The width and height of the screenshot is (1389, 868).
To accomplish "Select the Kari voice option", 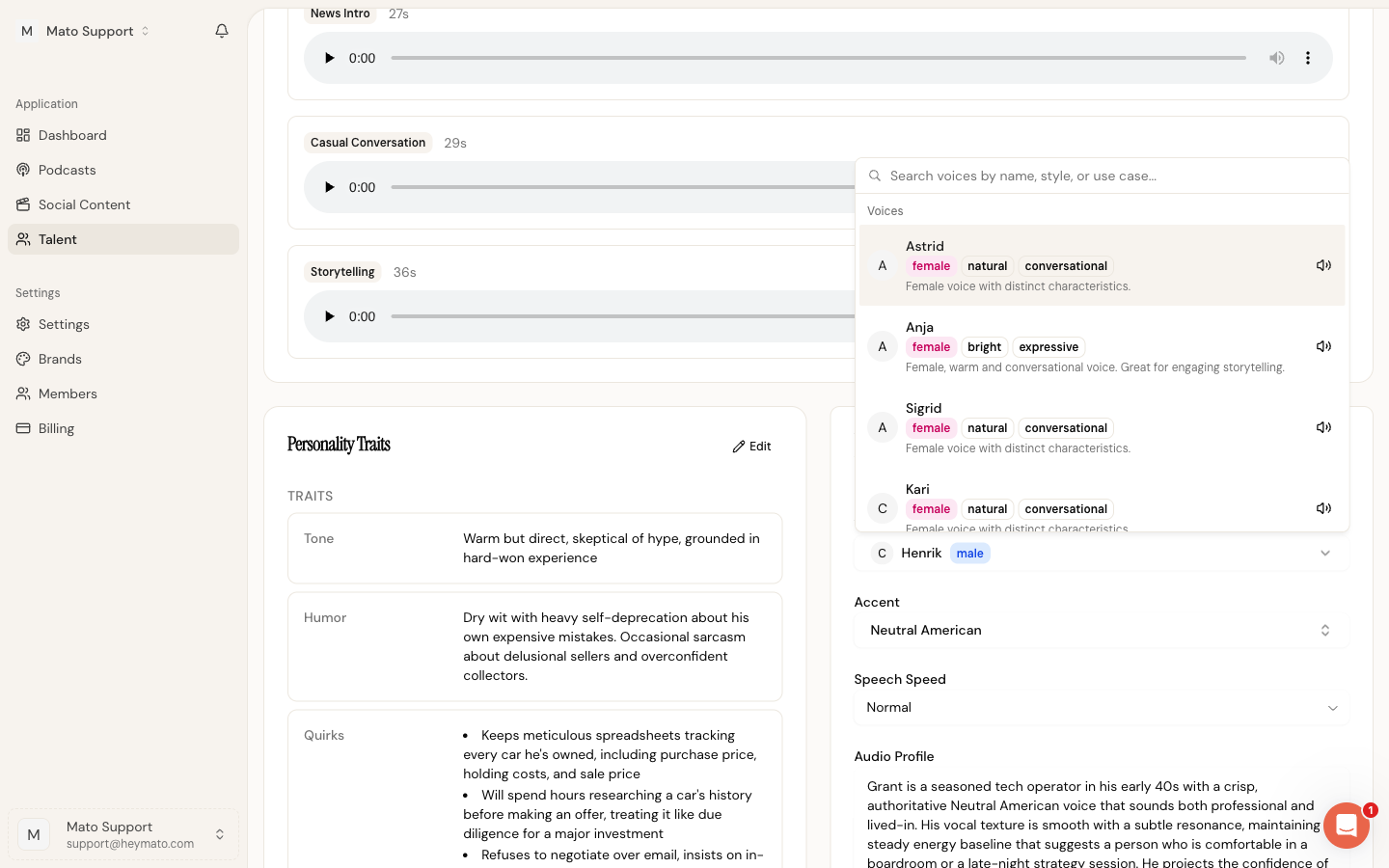I will click(1102, 502).
